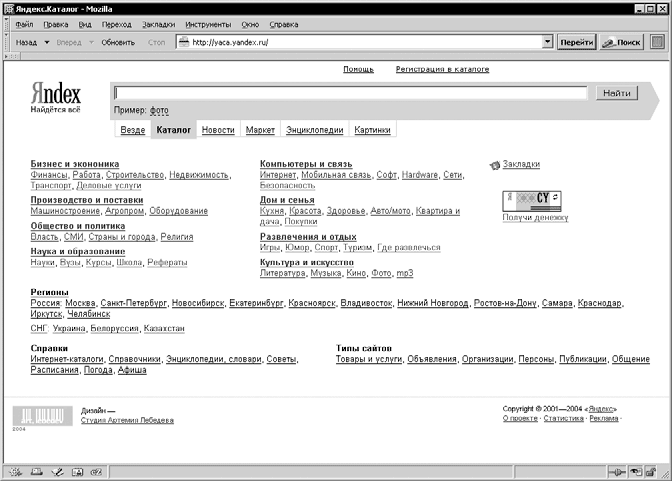Click the Mozilla throbber icon
Viewport: 672px width, 481px height.
[657, 42]
